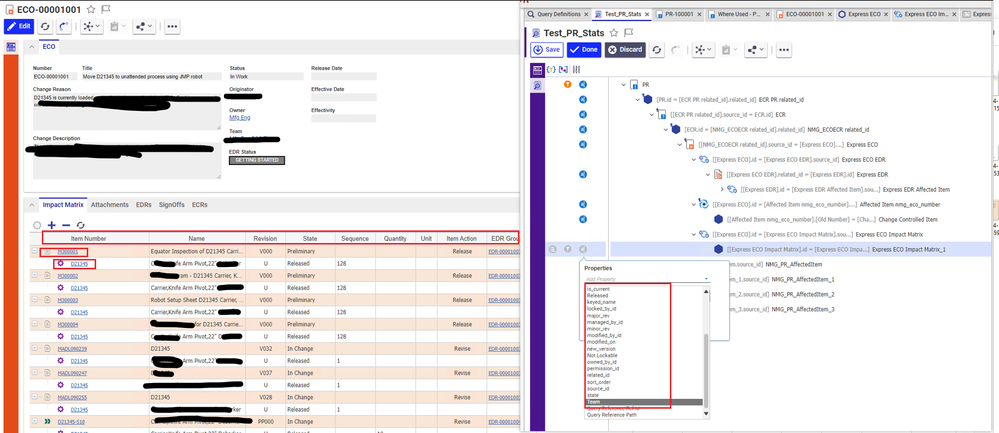The image size is (999, 433).
Task: Collapse the M300001 row in Impact Matrix
Action: click(34, 252)
